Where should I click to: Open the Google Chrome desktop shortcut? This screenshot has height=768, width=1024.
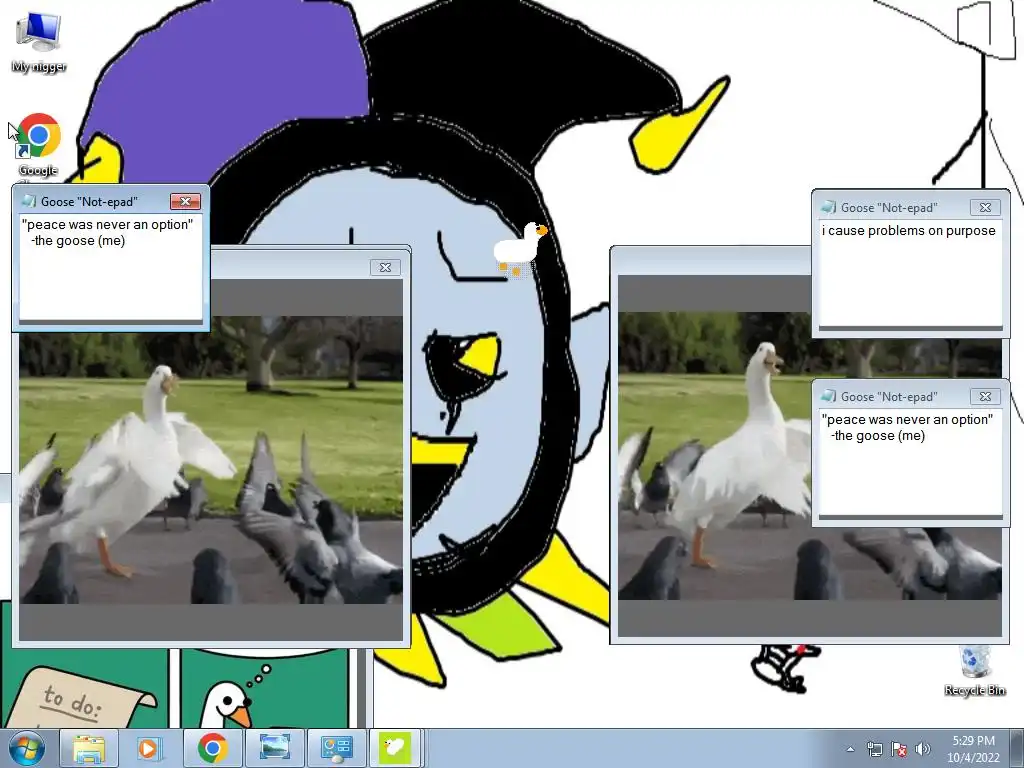point(39,145)
